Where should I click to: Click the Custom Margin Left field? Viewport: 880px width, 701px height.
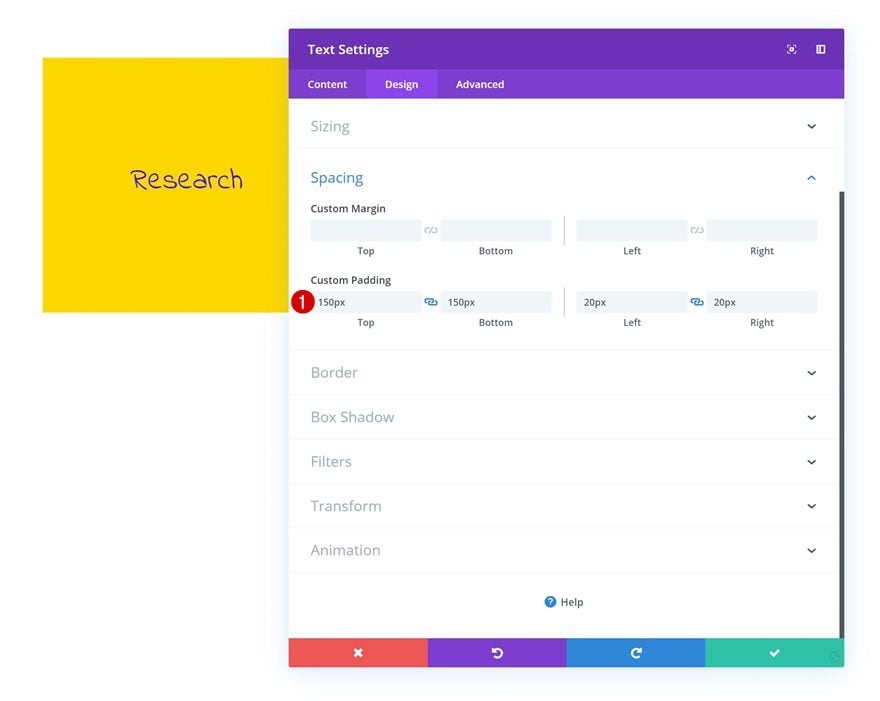pos(631,230)
